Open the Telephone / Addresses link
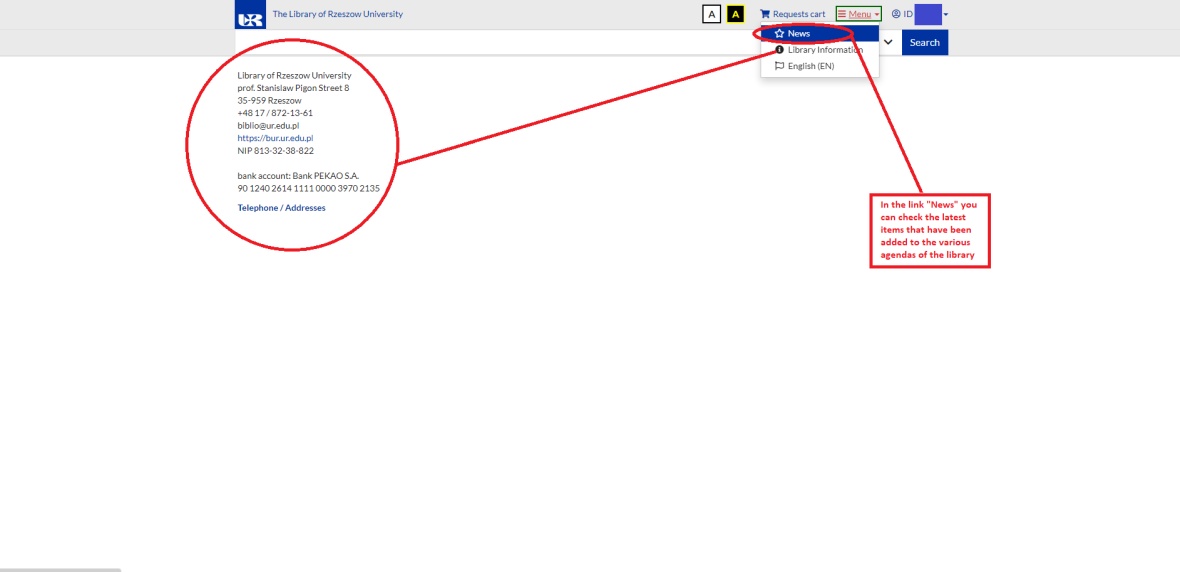Viewport: 1180px width, 572px height. click(x=281, y=208)
